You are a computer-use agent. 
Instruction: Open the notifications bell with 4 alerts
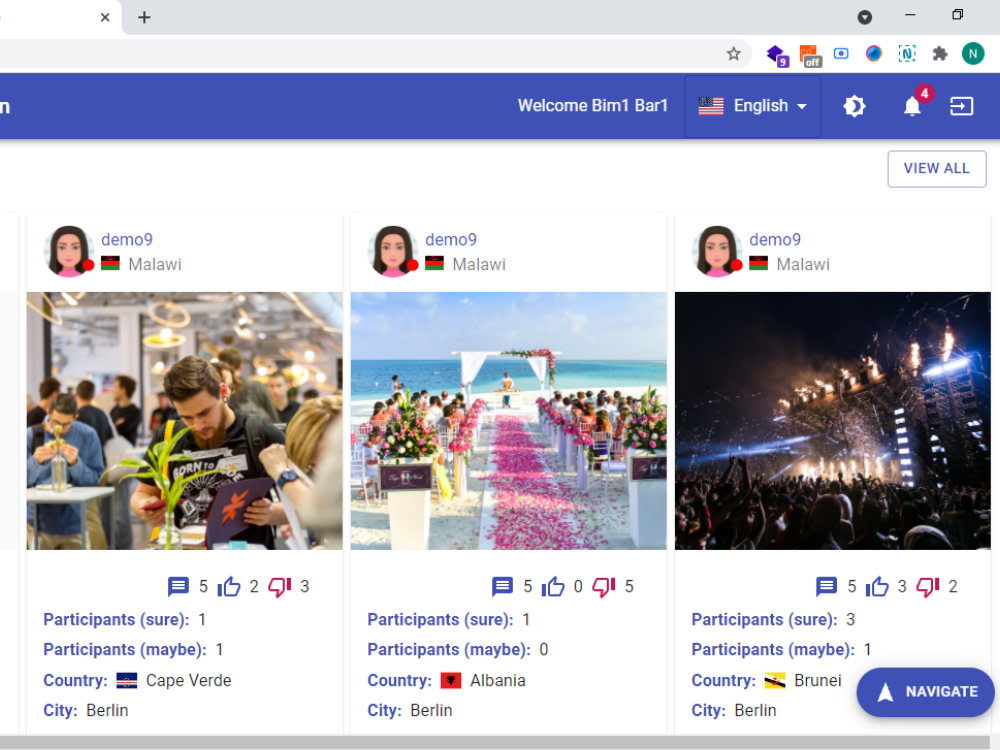tap(913, 106)
